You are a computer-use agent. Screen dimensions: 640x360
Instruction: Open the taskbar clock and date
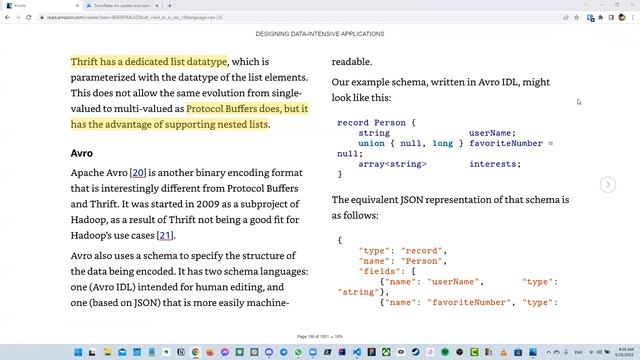coord(625,352)
